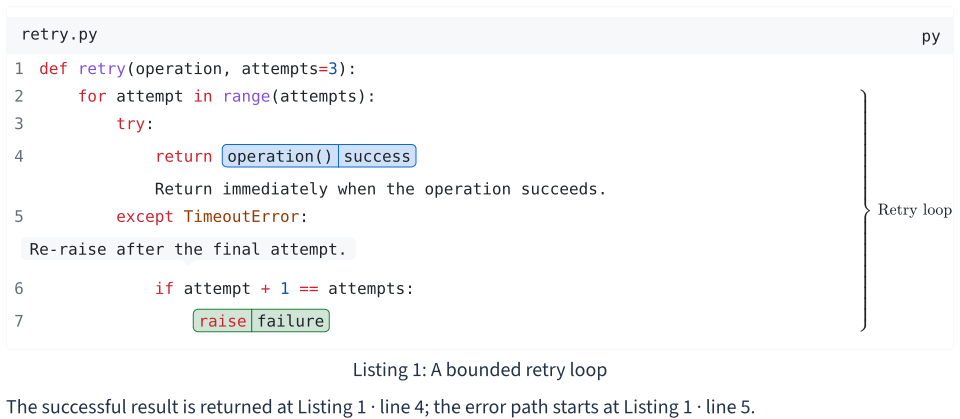Click the 'Re-raise after the final attempt.' callout
The width and height of the screenshot is (960, 419).
pos(188,249)
